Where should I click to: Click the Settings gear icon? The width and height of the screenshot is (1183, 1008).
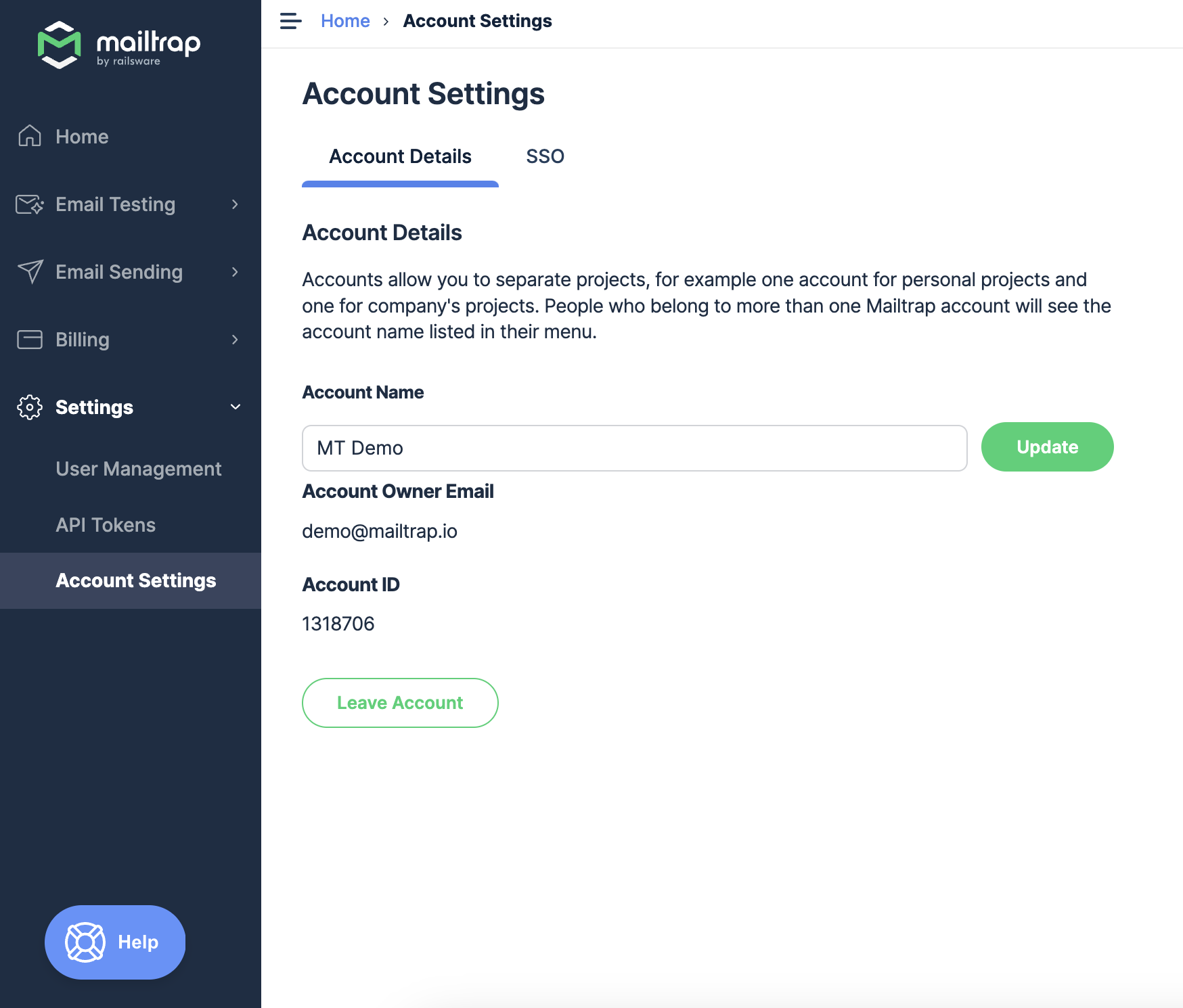pos(29,407)
